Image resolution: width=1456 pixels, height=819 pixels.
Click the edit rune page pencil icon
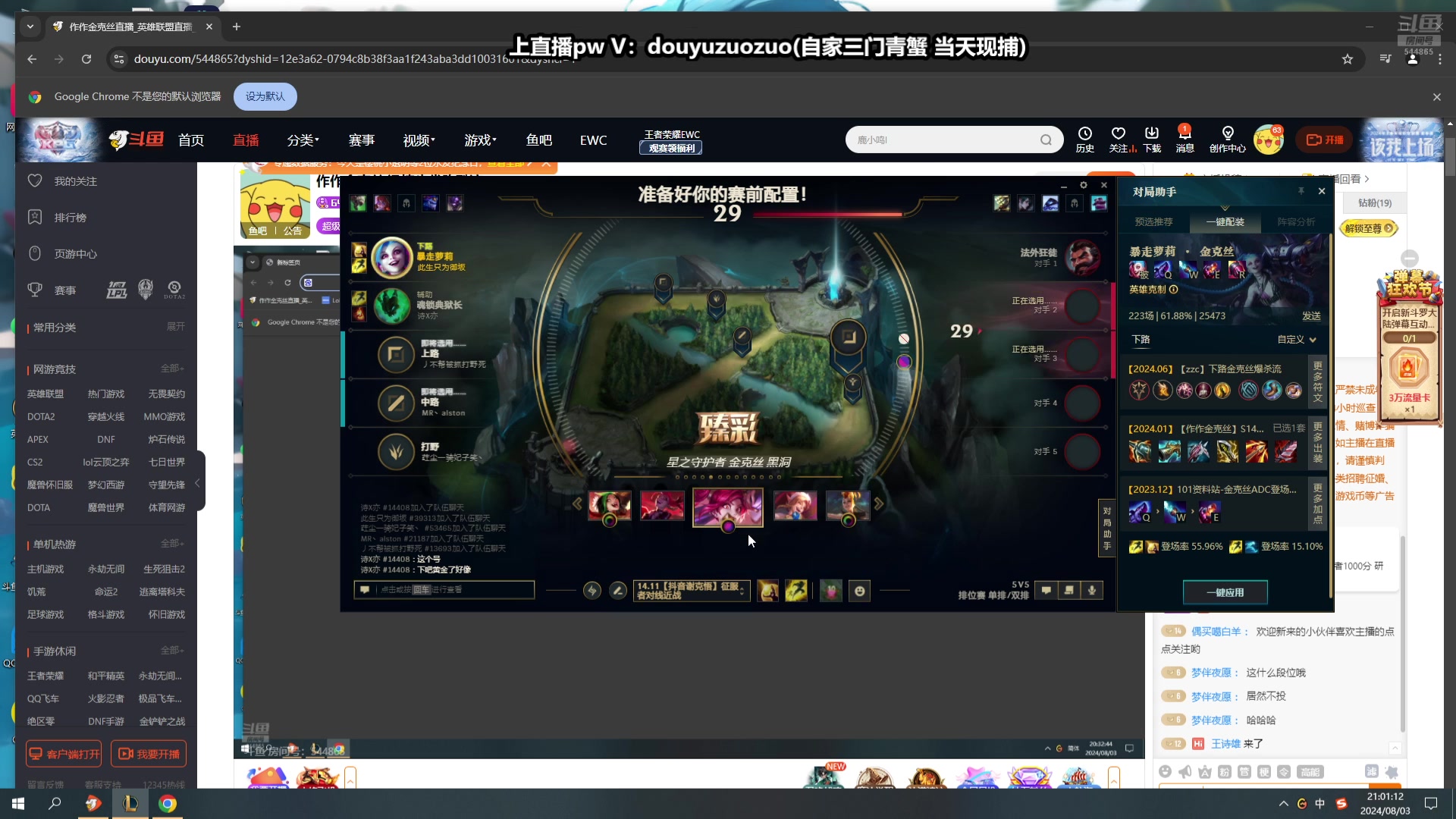[618, 591]
